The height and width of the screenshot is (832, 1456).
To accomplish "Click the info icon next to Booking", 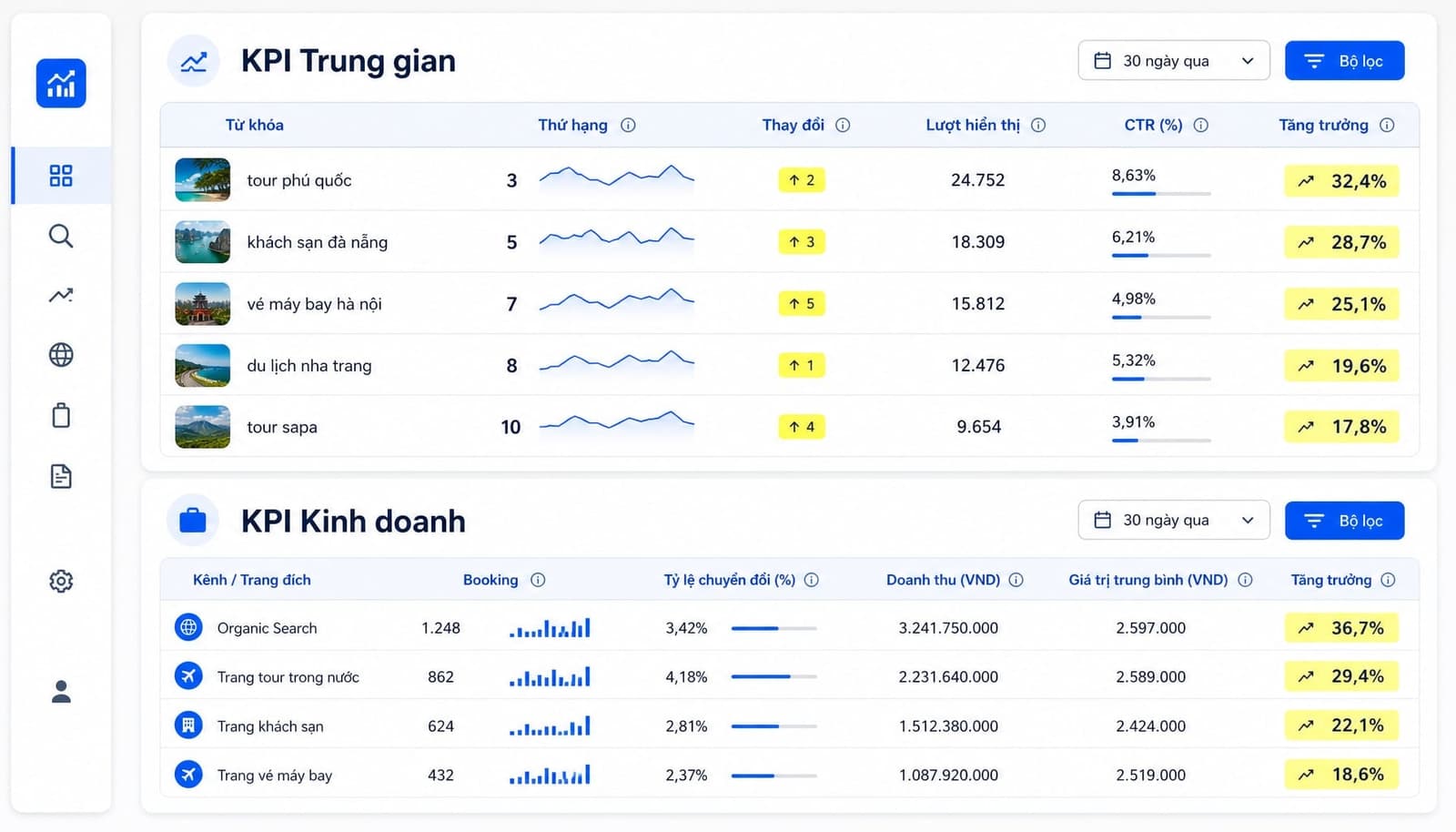I will (538, 580).
